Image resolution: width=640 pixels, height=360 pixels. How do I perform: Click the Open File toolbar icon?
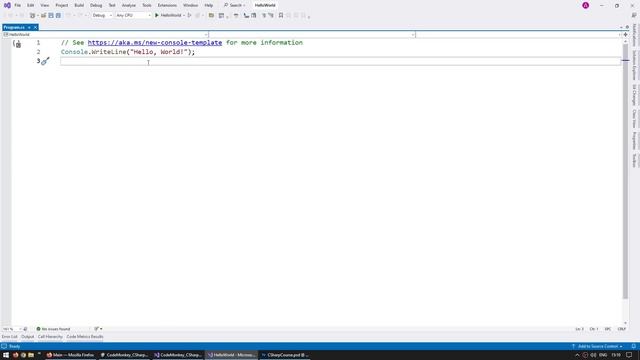coord(43,16)
